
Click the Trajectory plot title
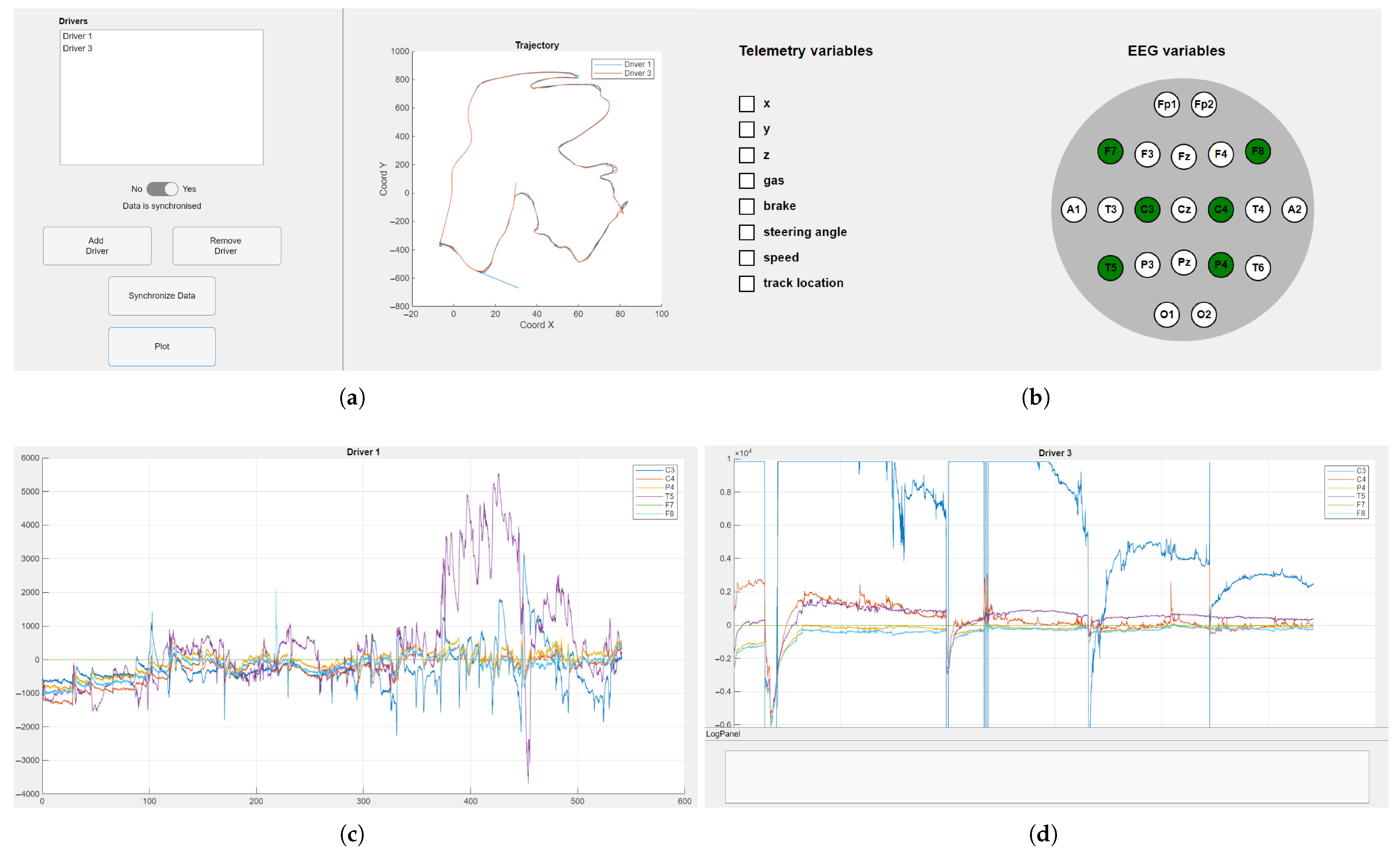(x=537, y=45)
